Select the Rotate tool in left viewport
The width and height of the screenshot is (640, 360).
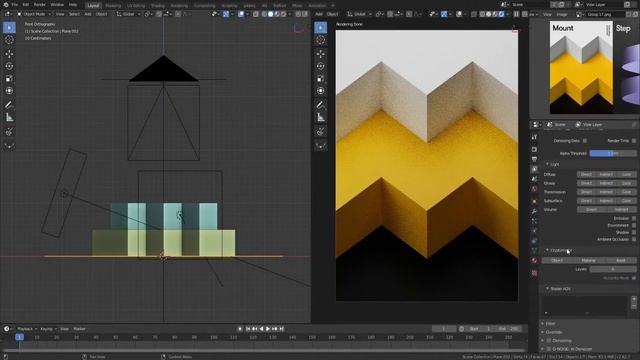9,66
